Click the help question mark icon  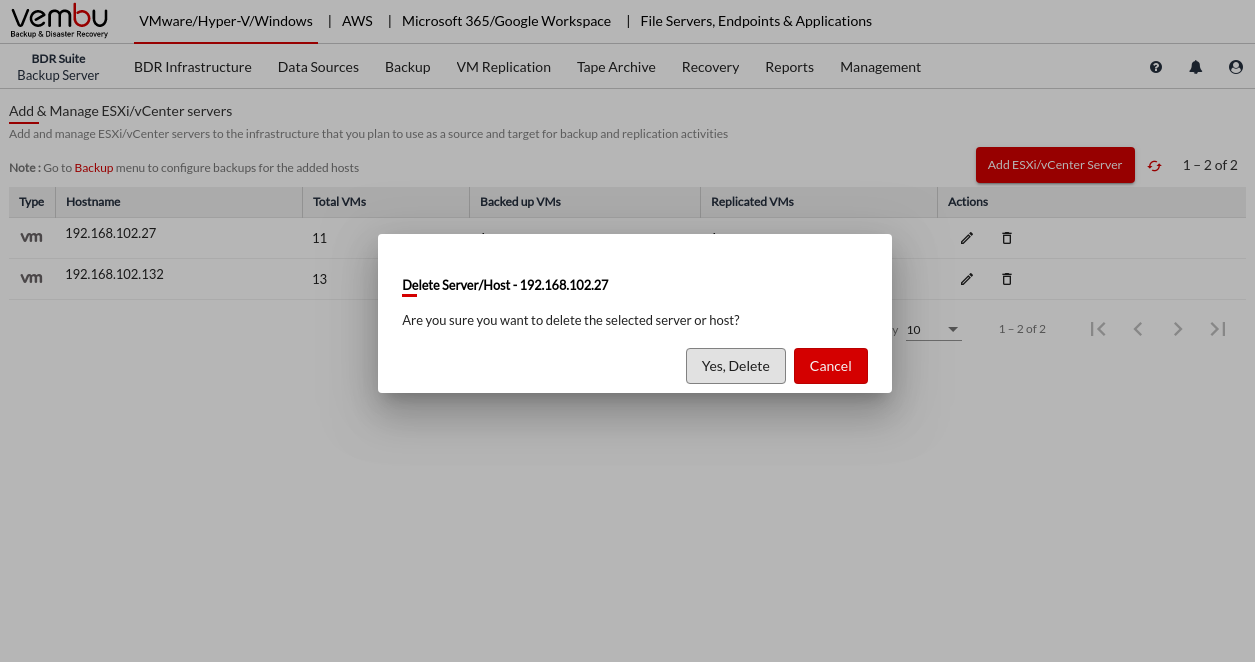pyautogui.click(x=1156, y=67)
